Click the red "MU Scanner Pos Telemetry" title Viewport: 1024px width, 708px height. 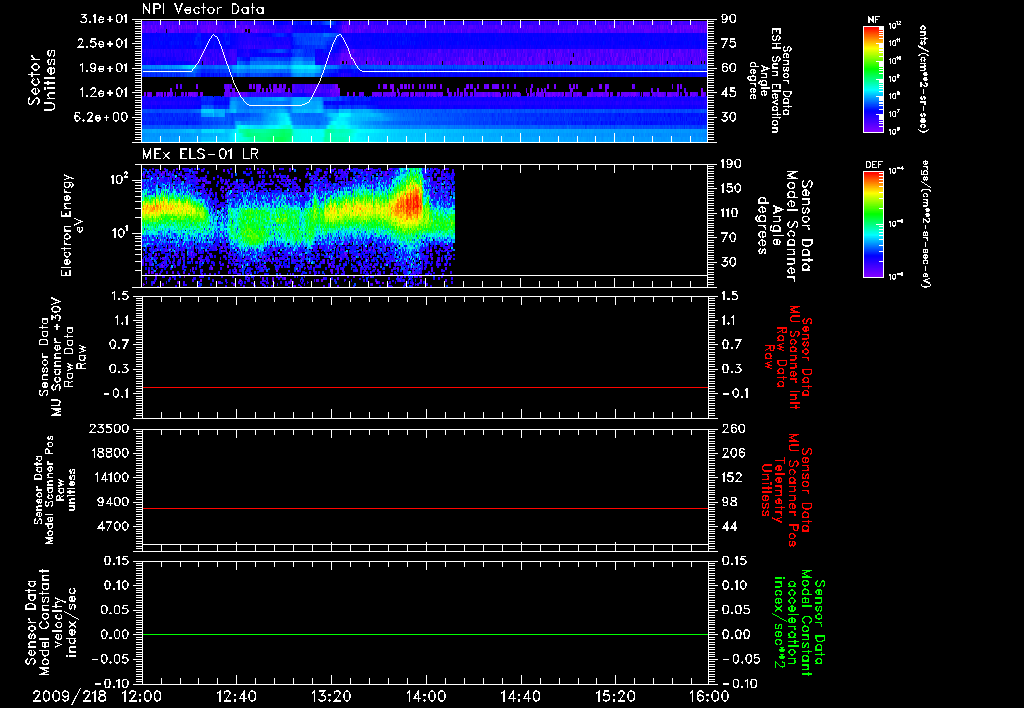tap(786, 490)
